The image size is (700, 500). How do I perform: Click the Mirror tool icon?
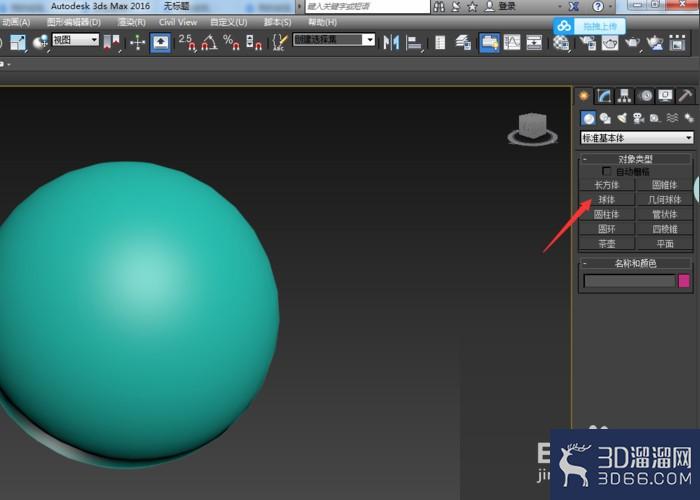pyautogui.click(x=391, y=43)
